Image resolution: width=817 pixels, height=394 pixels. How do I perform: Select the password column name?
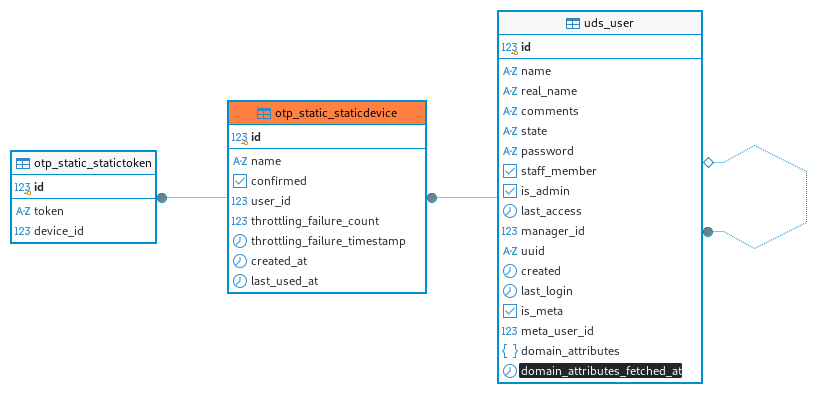pos(547,151)
